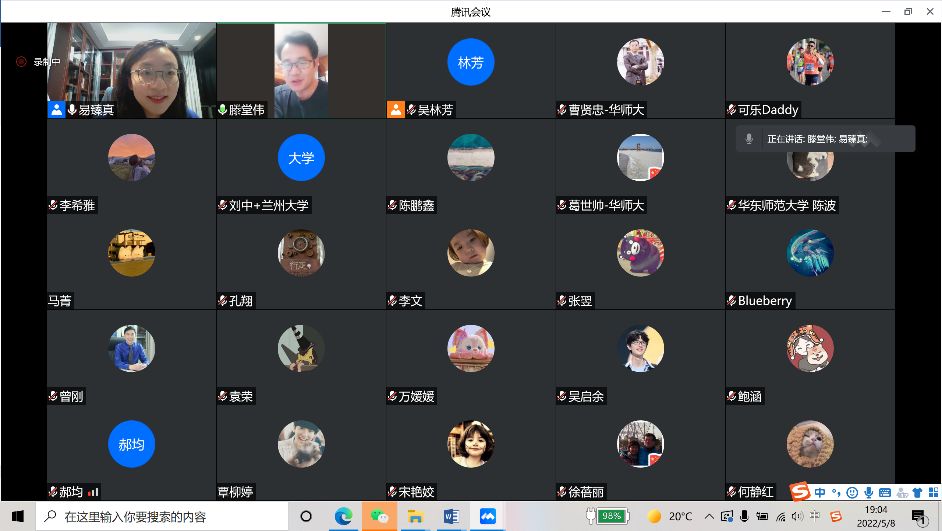Expand the hidden system tray icons chevron
This screenshot has width=942, height=531.
(x=709, y=516)
